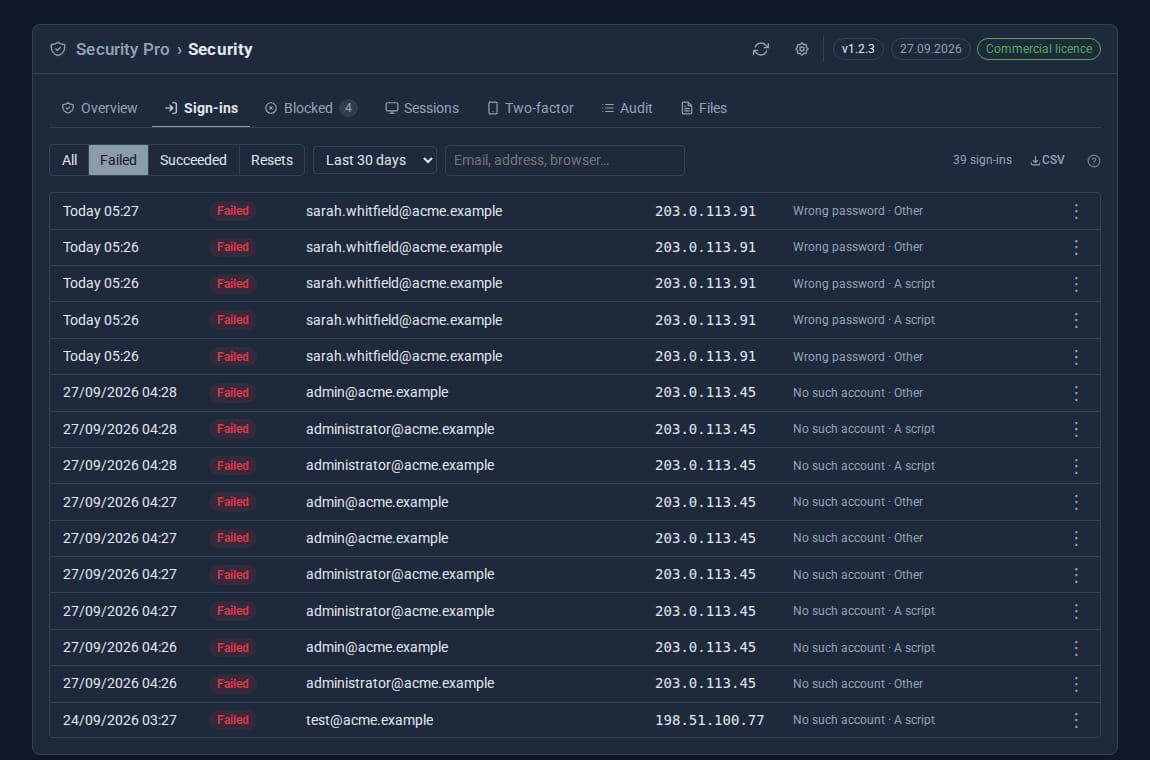Open settings via the gear icon
The width and height of the screenshot is (1150, 760).
click(x=802, y=49)
